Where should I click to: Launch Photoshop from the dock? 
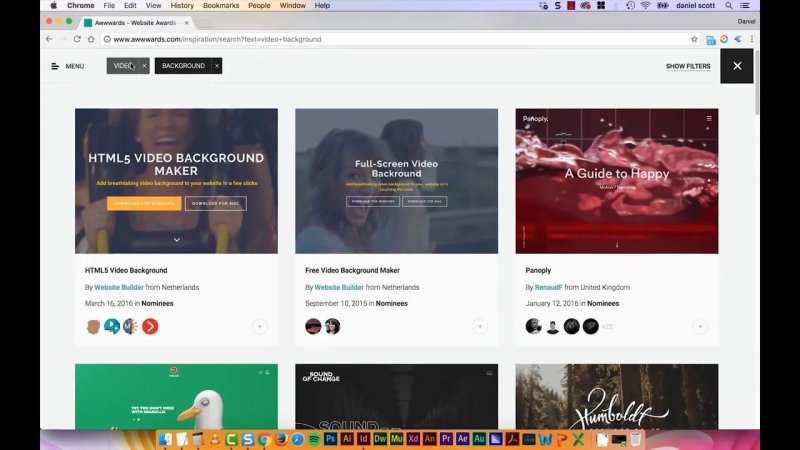pos(331,439)
